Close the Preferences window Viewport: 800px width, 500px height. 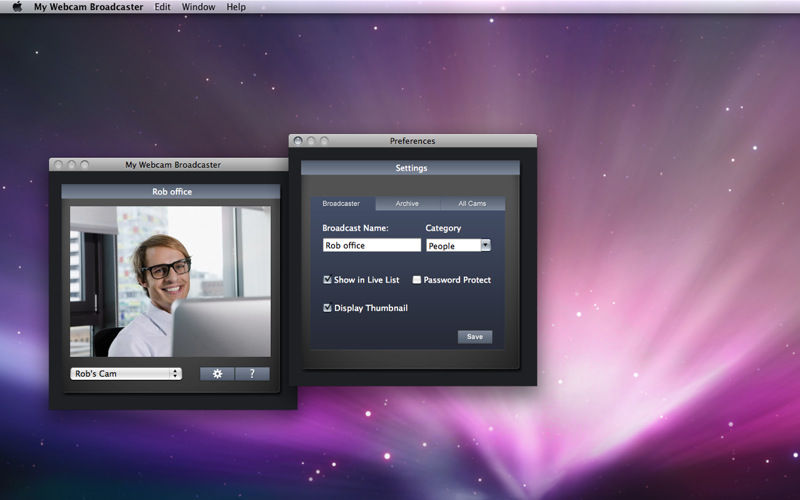click(x=298, y=141)
